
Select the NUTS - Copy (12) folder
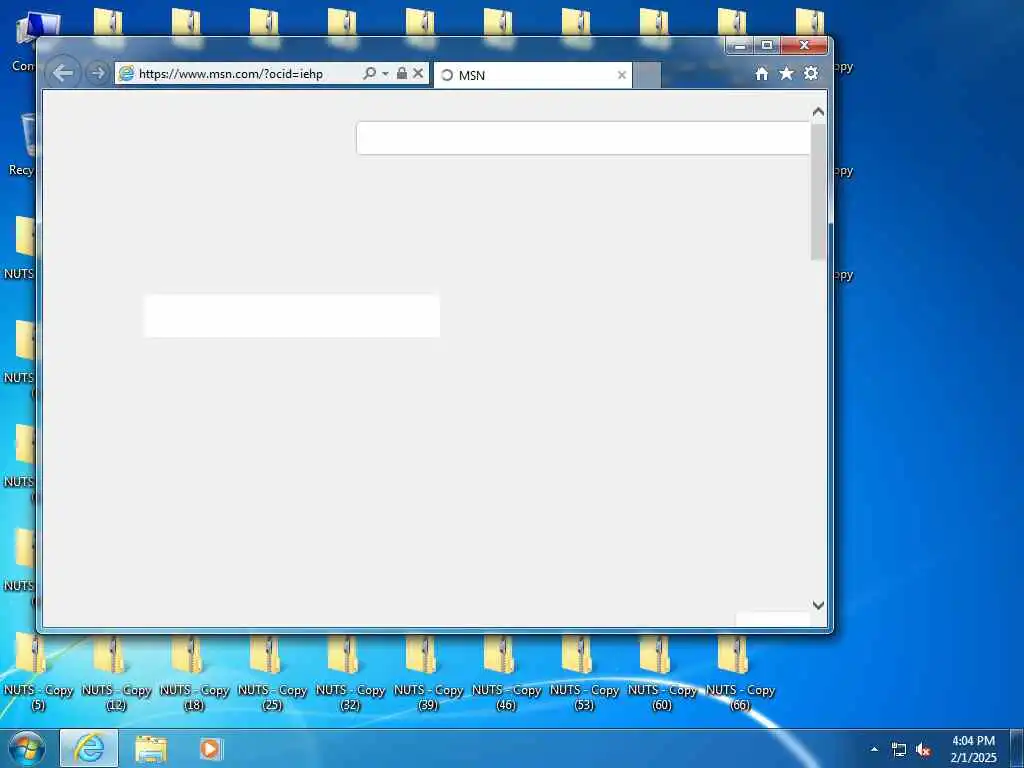(116, 673)
